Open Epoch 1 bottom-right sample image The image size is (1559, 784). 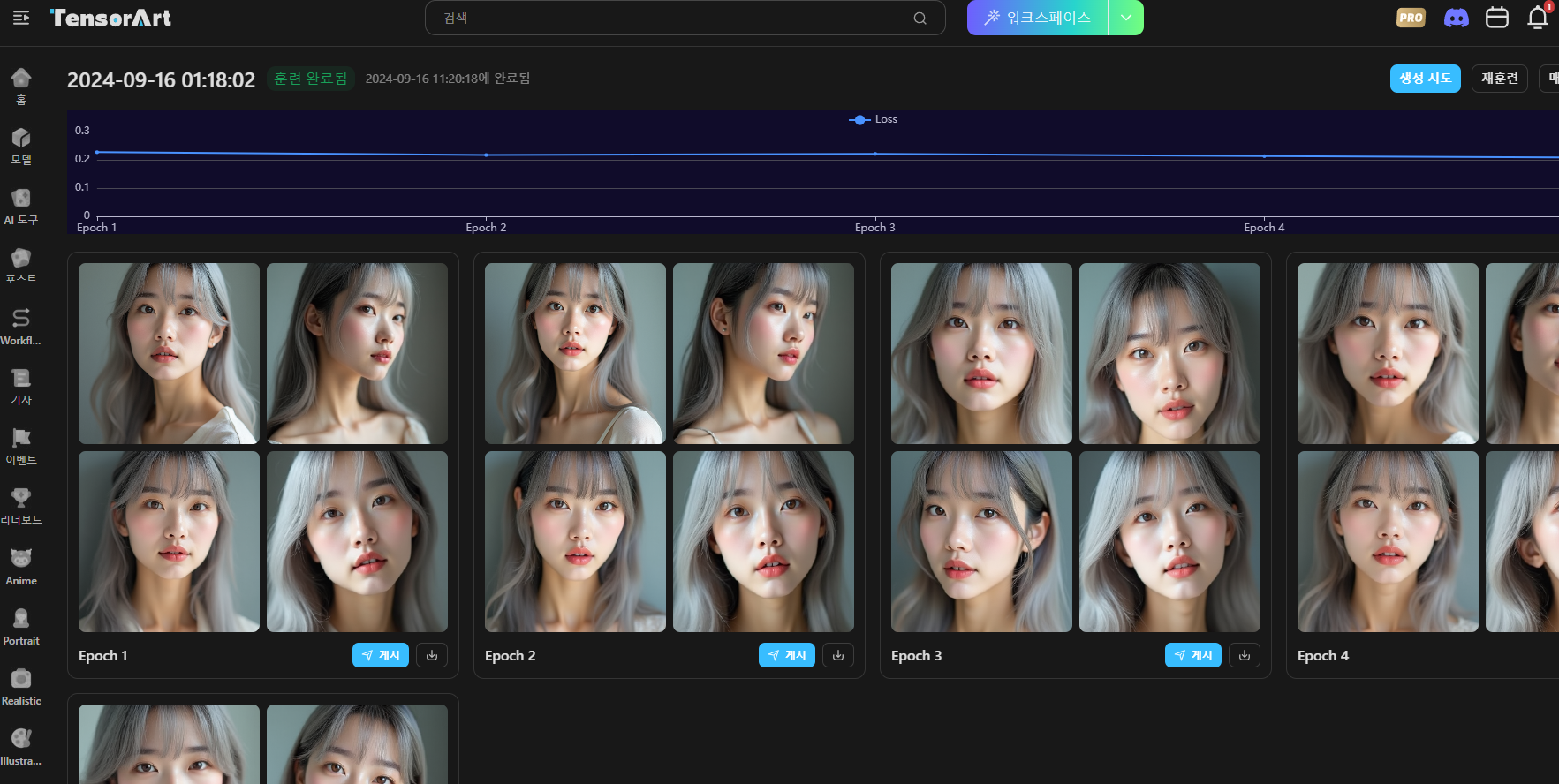pos(357,541)
